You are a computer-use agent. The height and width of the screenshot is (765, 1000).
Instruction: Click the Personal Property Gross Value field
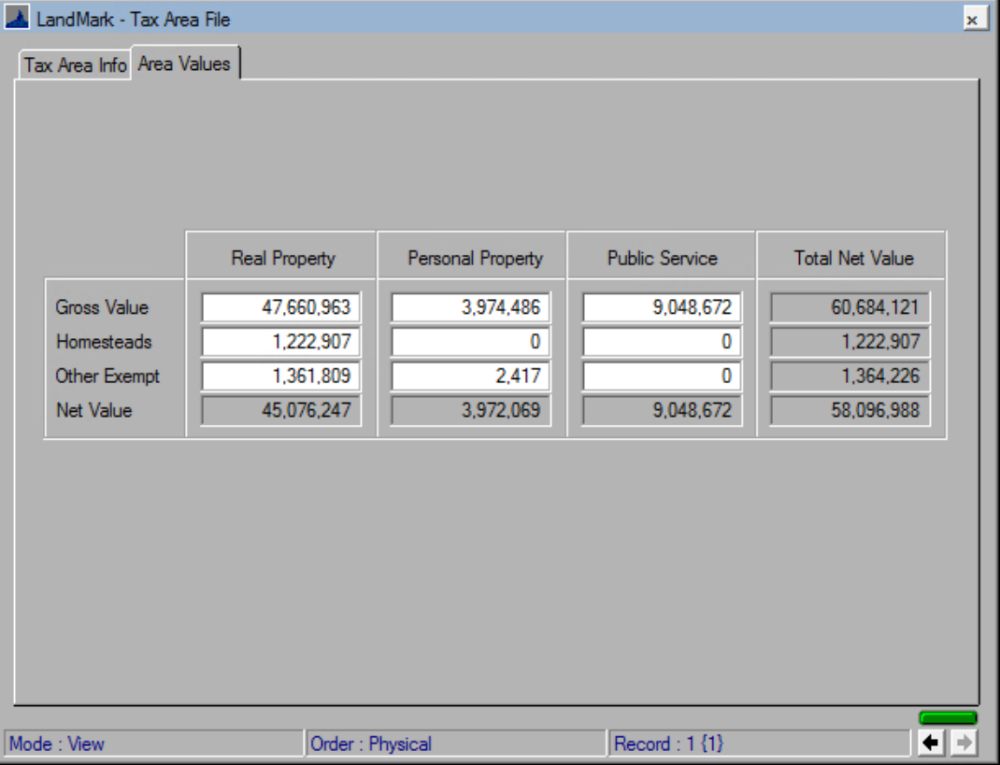[x=470, y=307]
